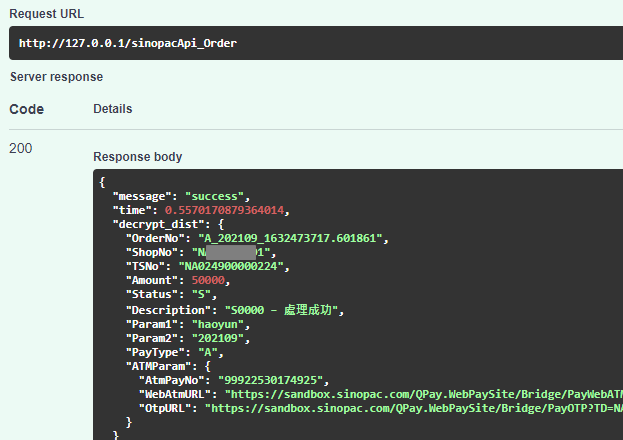Viewport: 623px width, 440px height.
Task: Click Param1 value haoyun
Action: coord(218,325)
